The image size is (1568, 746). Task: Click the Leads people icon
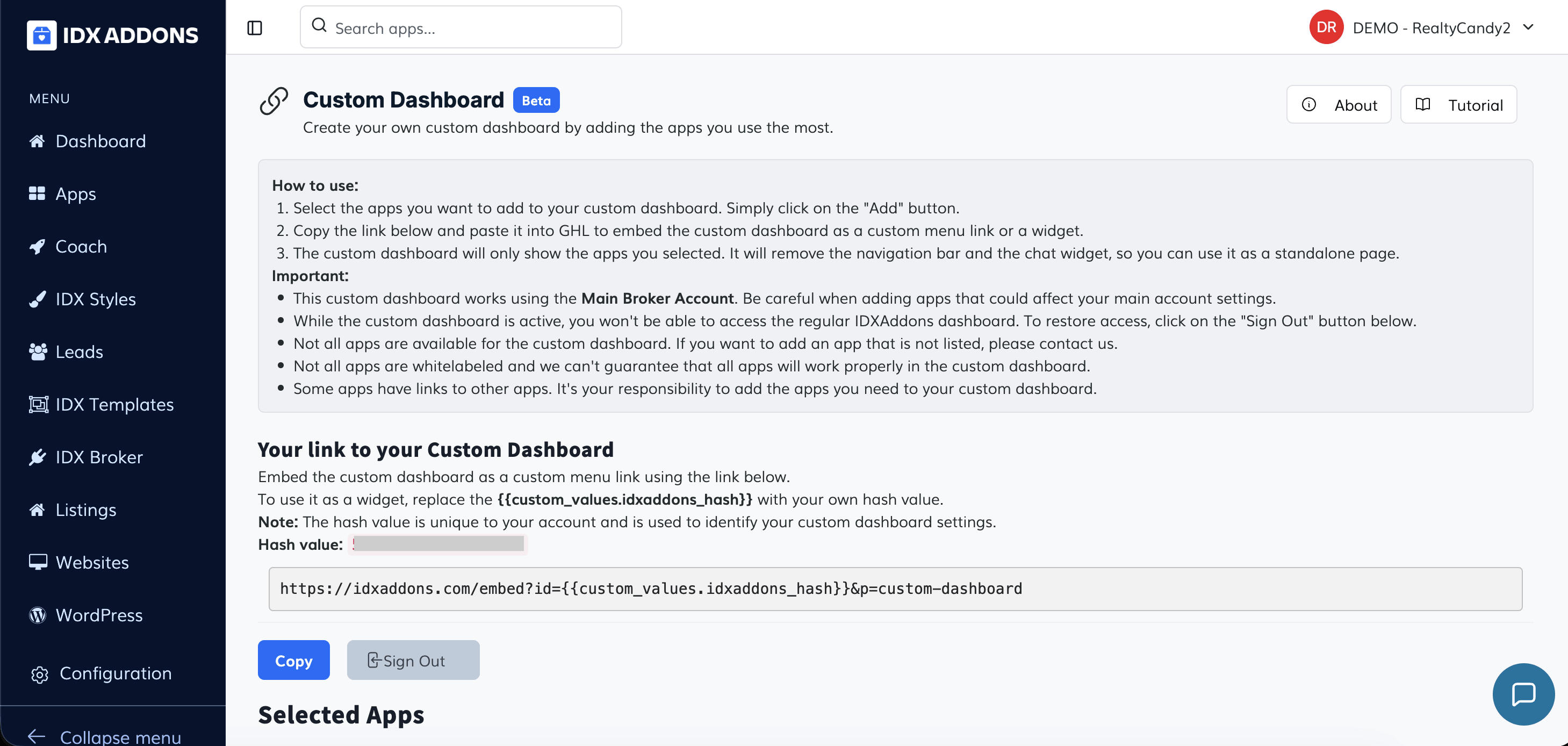tap(37, 352)
